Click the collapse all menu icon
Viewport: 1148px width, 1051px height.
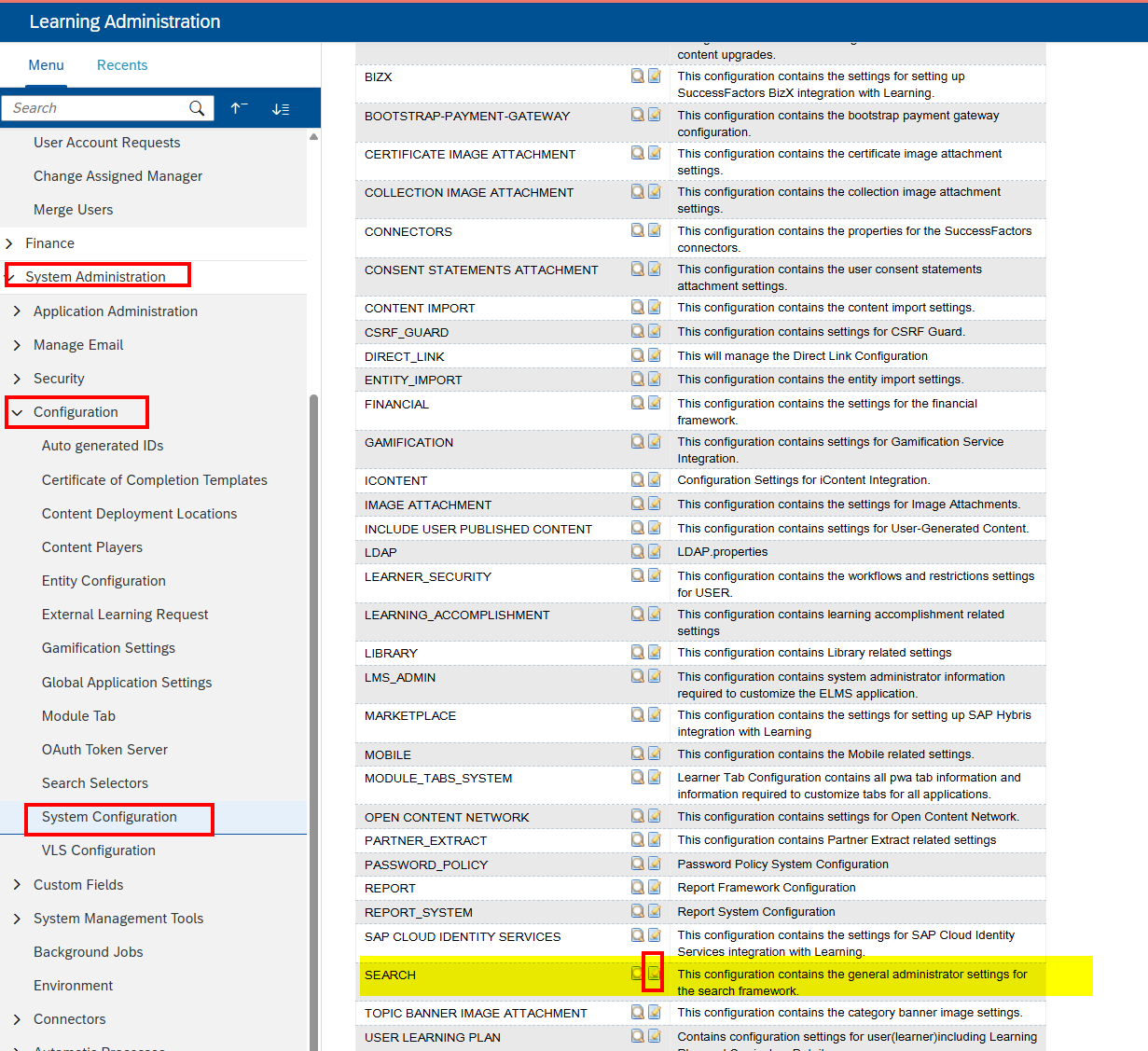pos(240,108)
